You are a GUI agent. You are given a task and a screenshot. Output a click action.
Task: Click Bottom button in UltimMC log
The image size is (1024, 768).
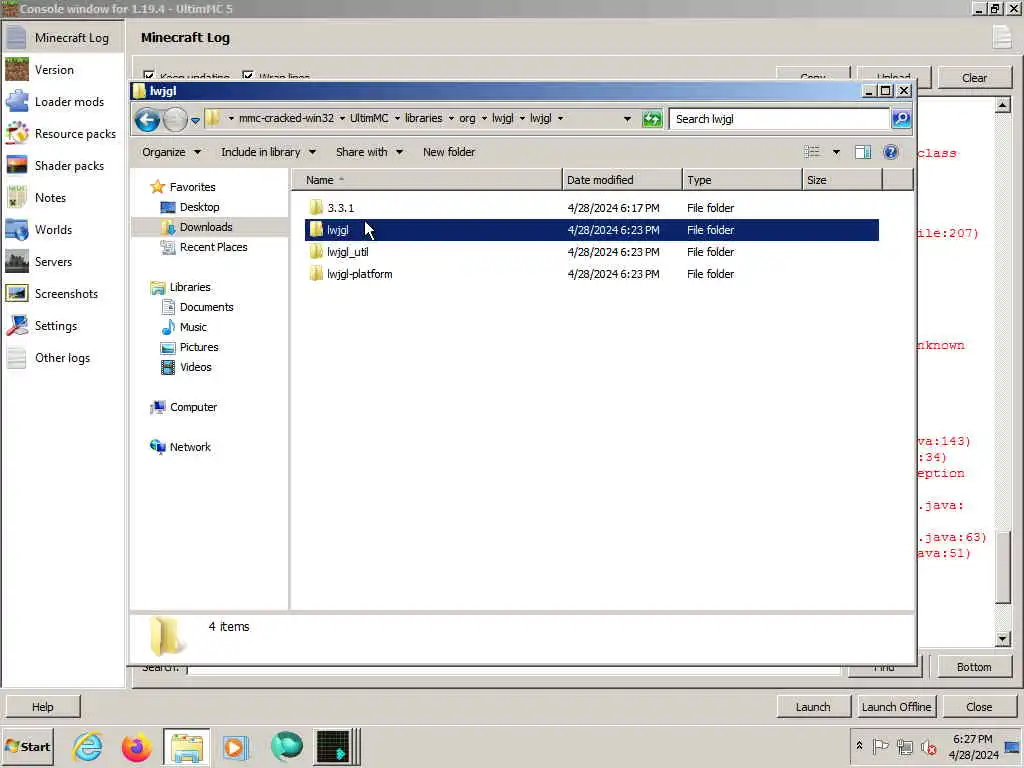click(974, 667)
